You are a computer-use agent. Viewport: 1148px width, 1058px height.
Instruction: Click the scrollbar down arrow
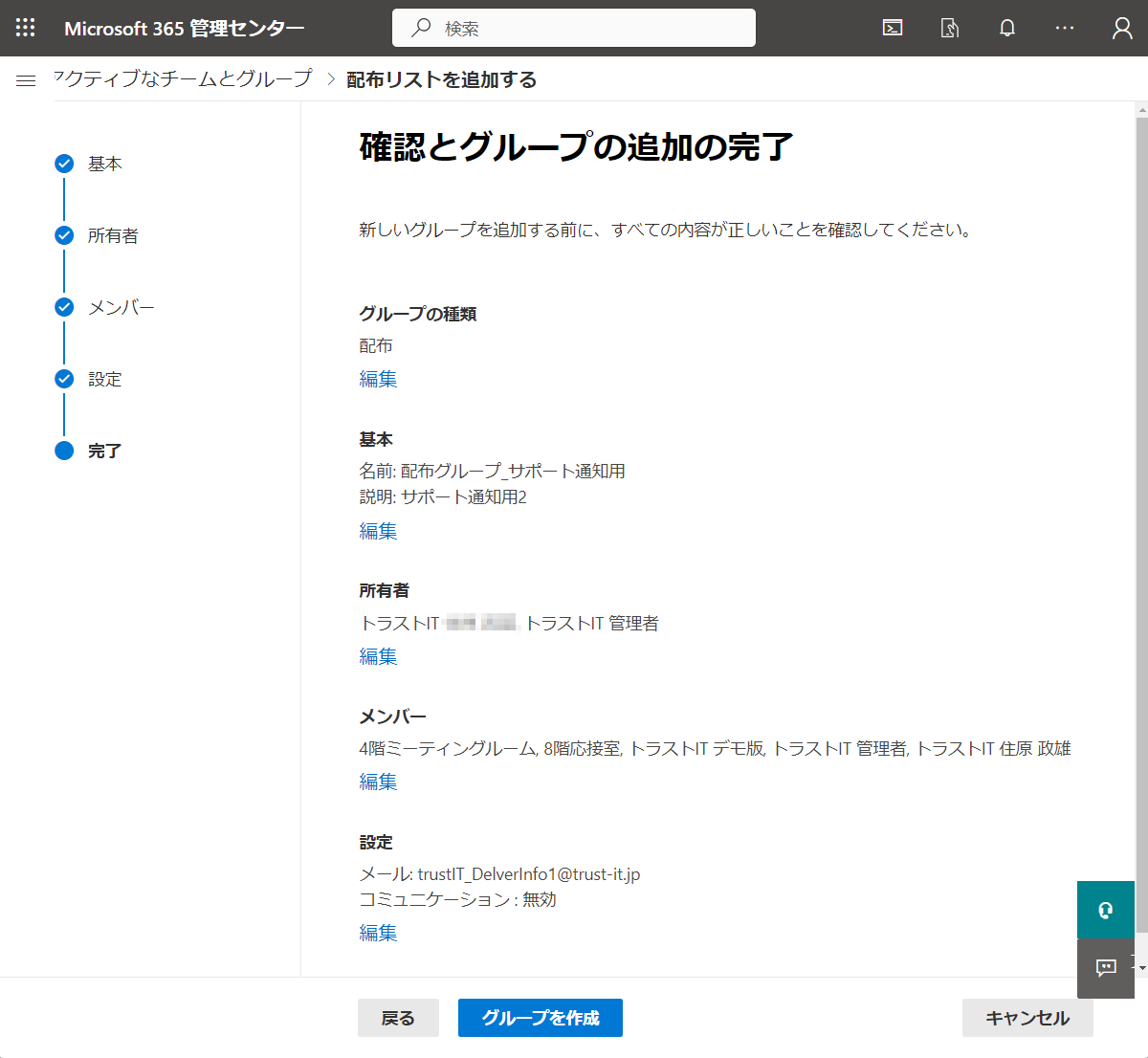point(1141,968)
